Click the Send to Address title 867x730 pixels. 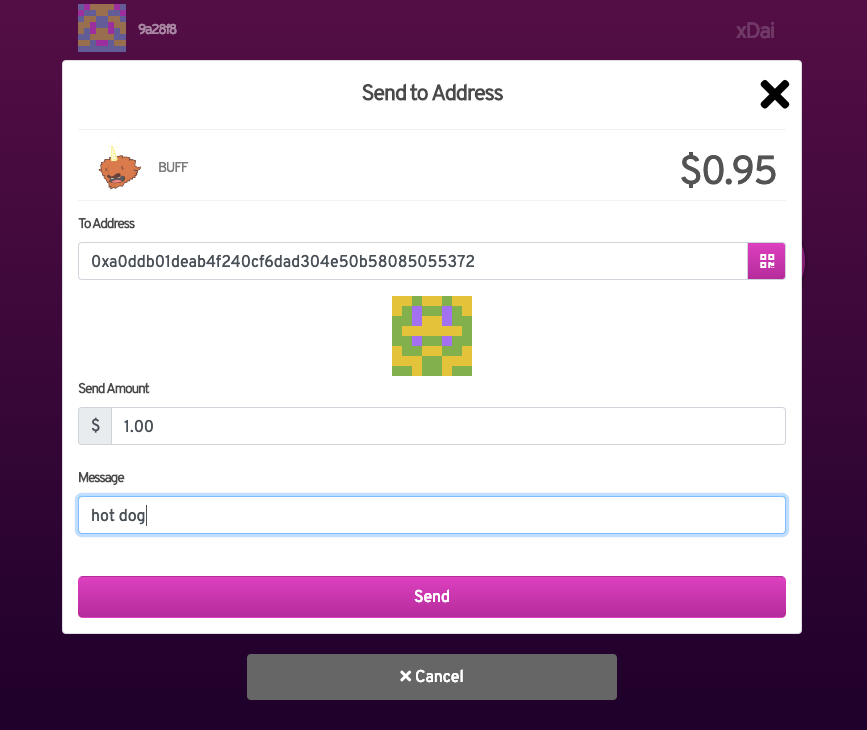(432, 92)
